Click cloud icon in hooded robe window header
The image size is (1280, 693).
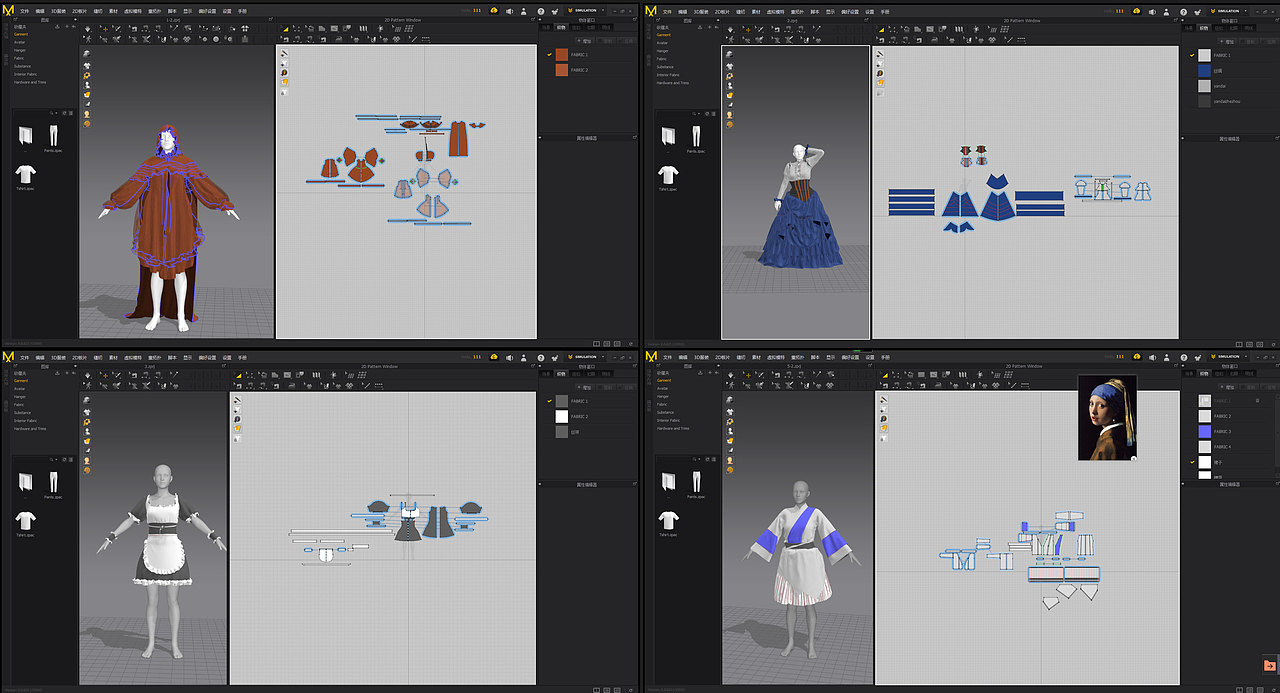(x=494, y=11)
